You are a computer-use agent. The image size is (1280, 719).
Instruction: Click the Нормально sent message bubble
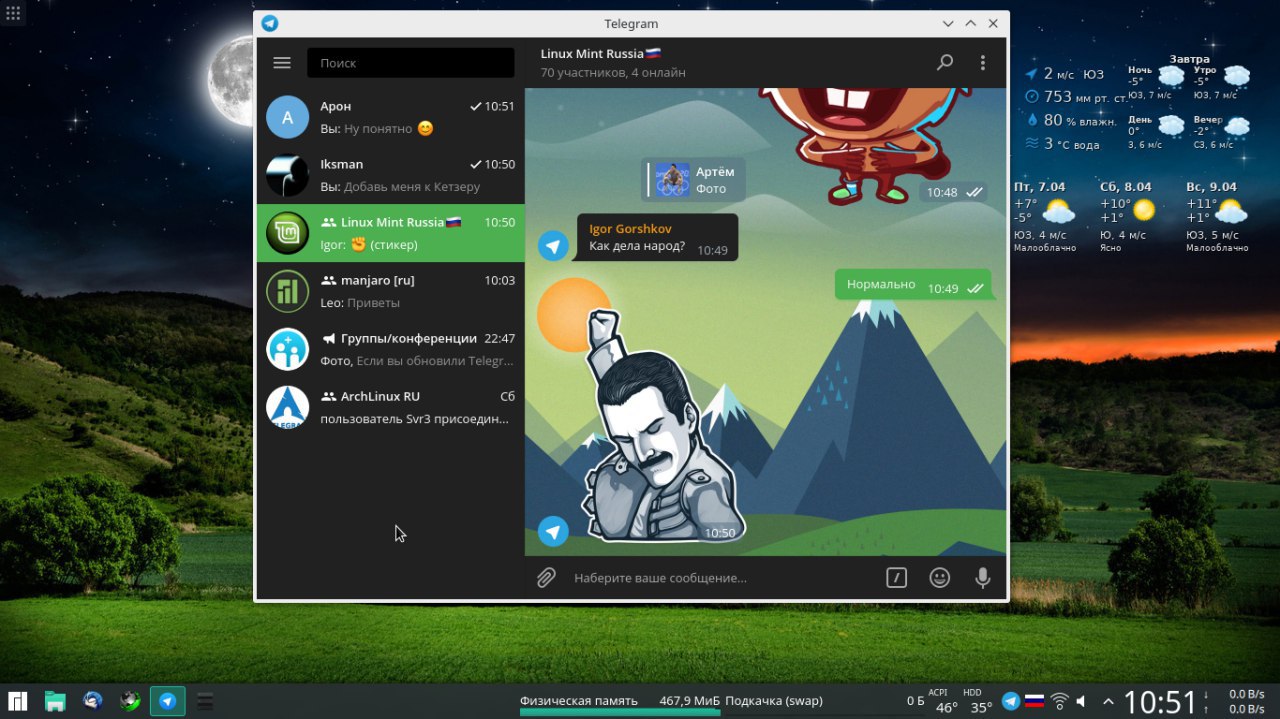pyautogui.click(x=913, y=285)
